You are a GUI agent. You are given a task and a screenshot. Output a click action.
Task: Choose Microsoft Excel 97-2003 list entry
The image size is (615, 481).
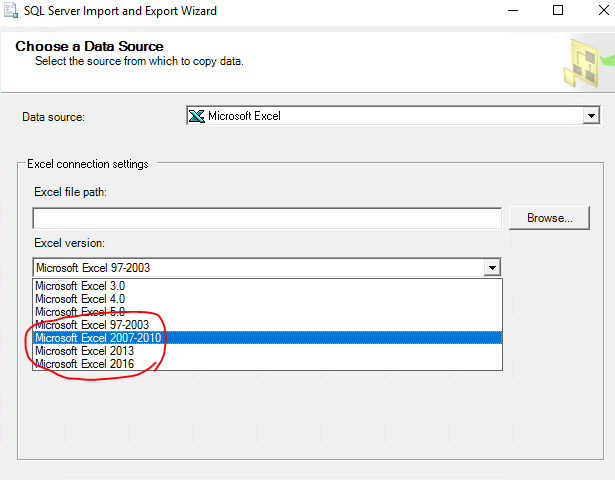pos(267,325)
